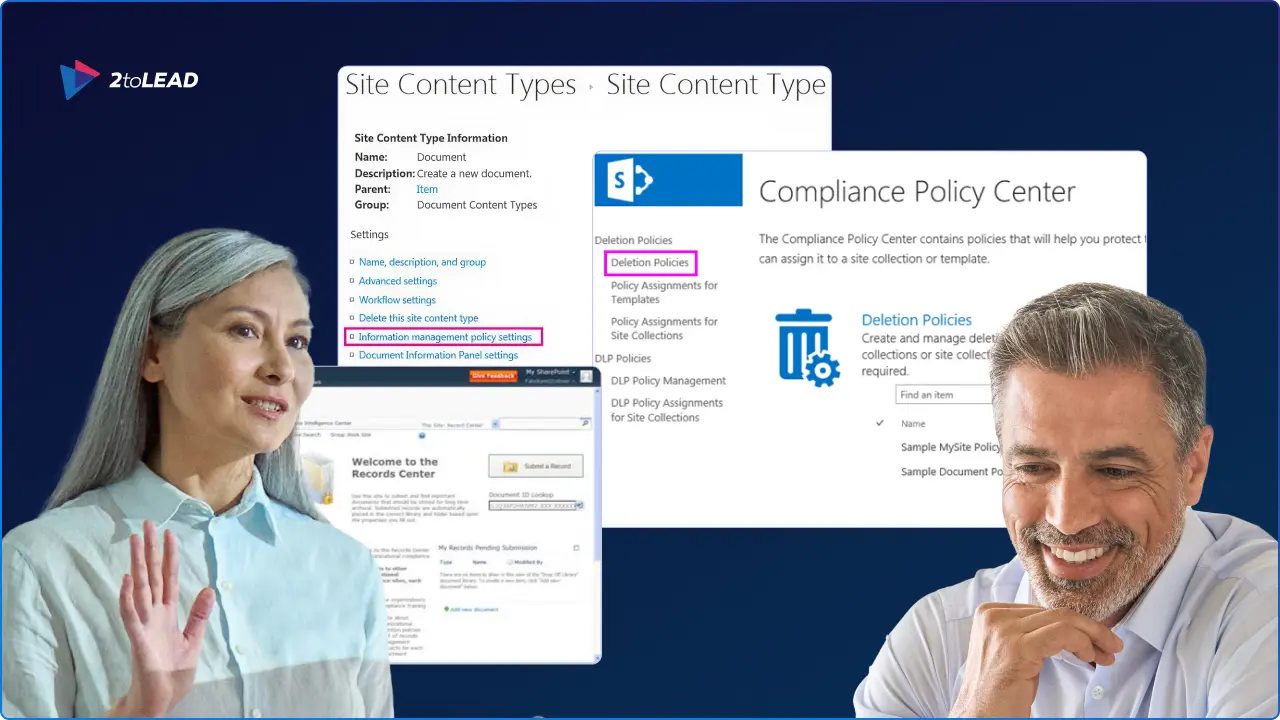Viewport: 1280px width, 720px height.
Task: Click the Item parent link
Action: (x=427, y=189)
